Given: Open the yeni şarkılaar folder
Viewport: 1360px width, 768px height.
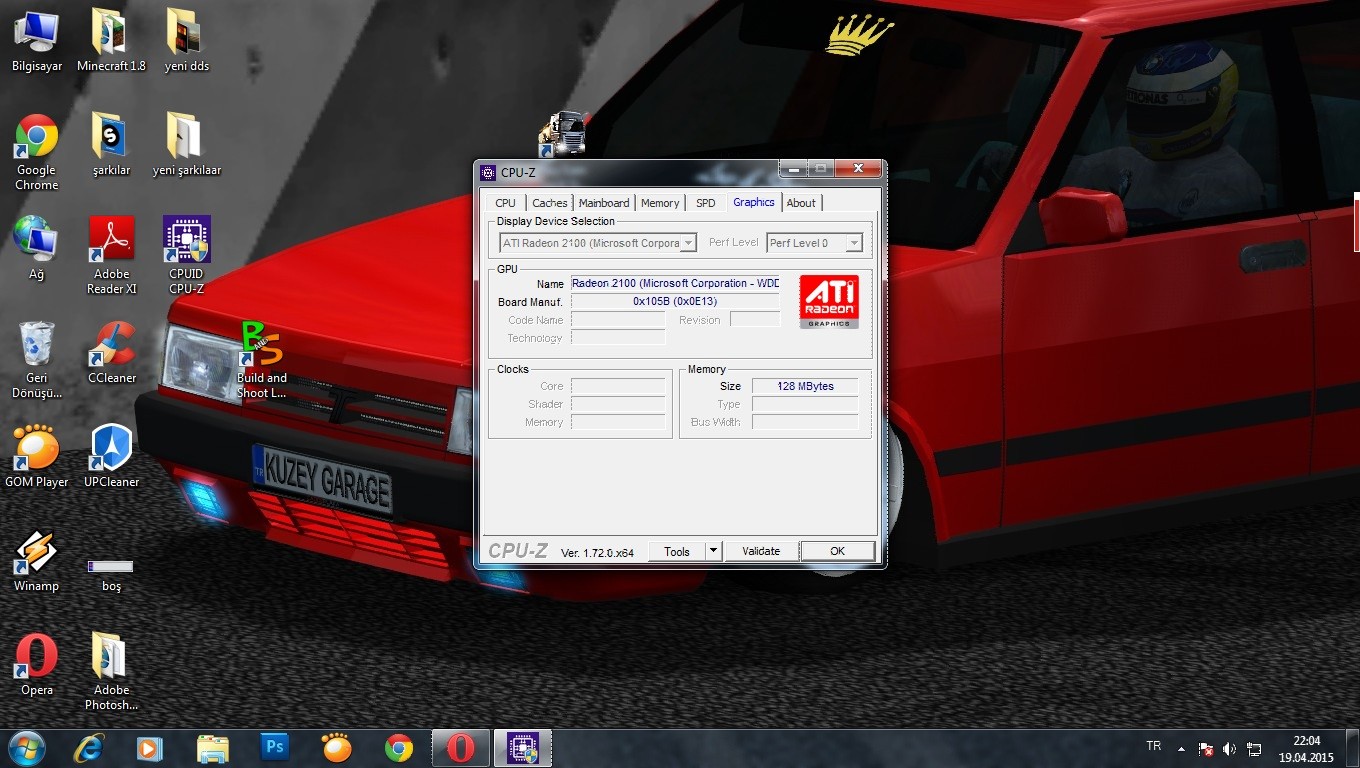Looking at the screenshot, I should 186,144.
